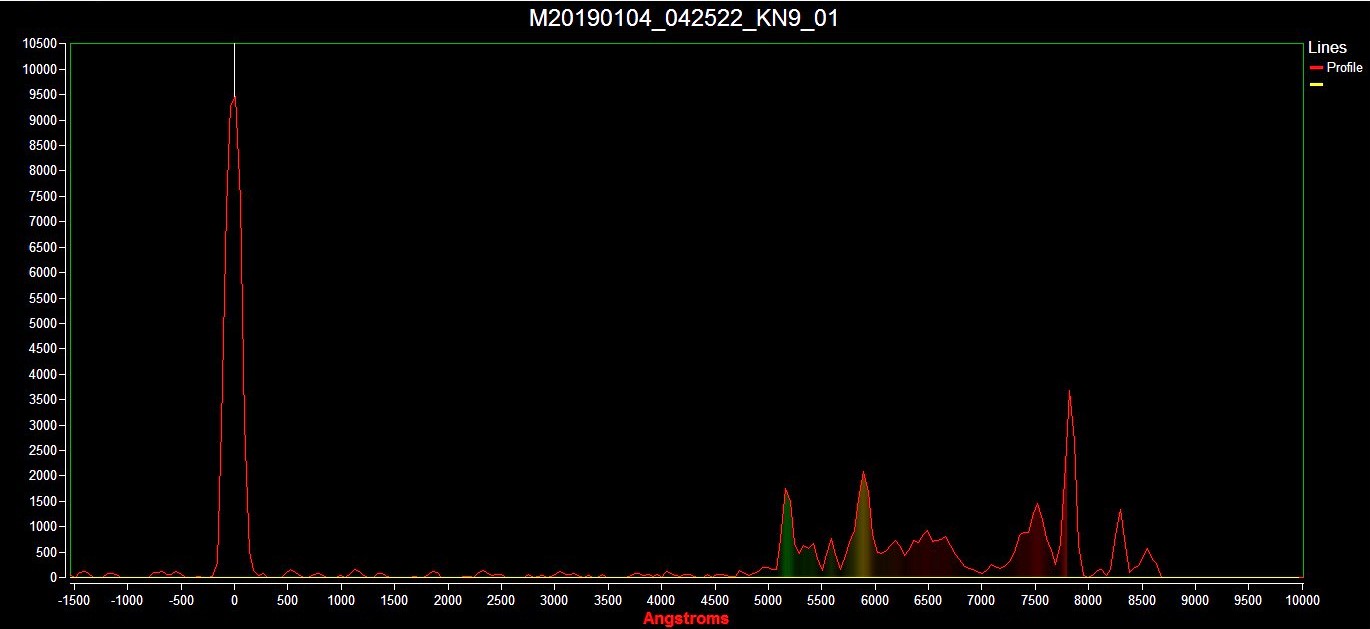Click the yellow unnamed legend color swatch

1316,85
